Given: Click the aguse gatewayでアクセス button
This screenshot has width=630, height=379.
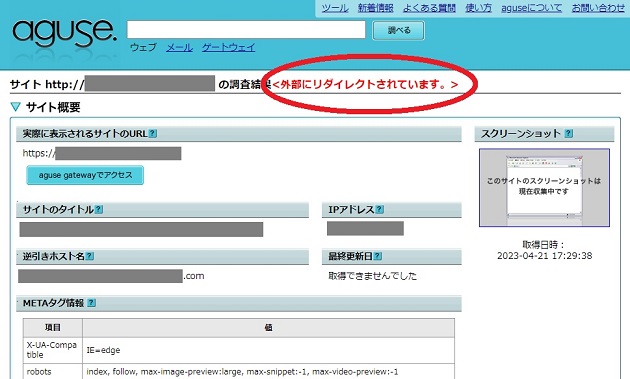Looking at the screenshot, I should pos(85,175).
